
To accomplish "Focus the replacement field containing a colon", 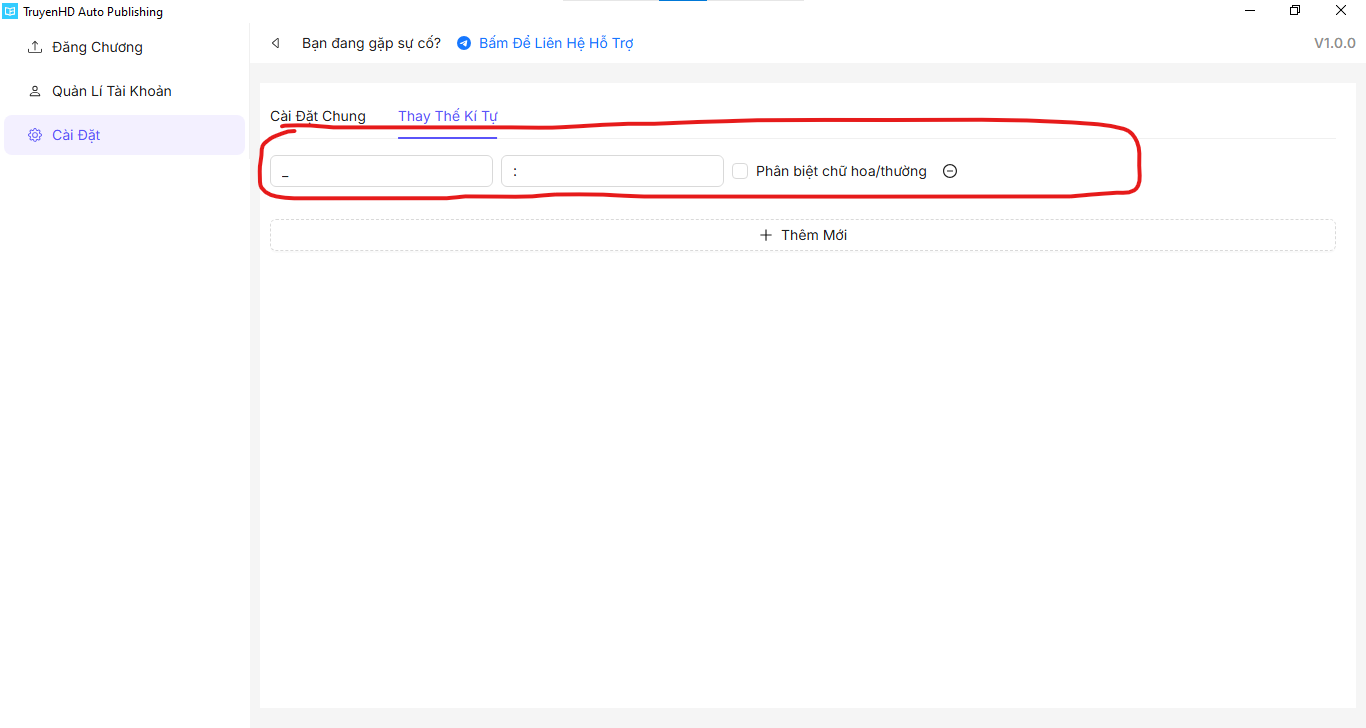I will tap(612, 171).
